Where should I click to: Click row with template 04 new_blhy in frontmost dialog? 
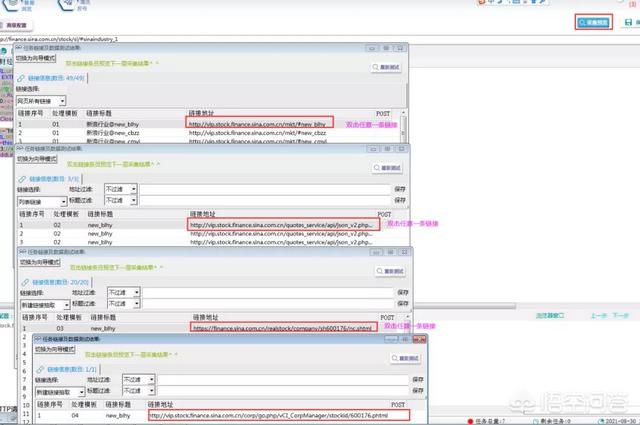pyautogui.click(x=222, y=416)
